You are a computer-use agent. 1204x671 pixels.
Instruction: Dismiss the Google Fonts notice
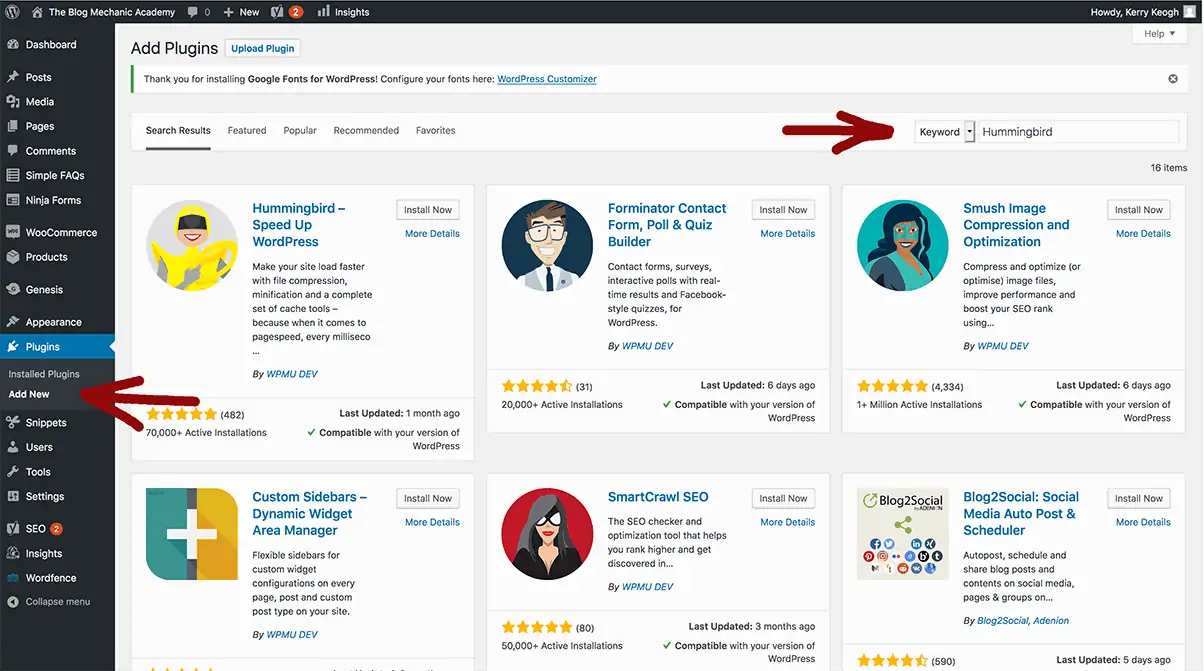point(1172,78)
